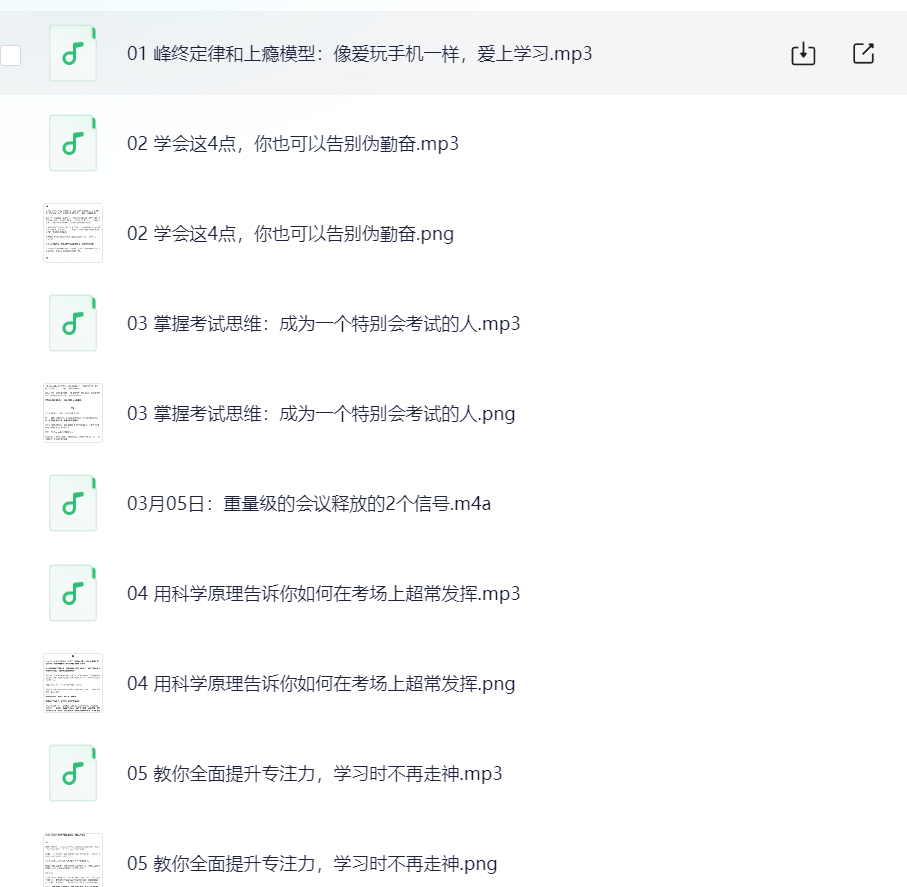Select file name 04 用科学原理告诉你如何在考场上超常发挥.png
907x887 pixels.
pyautogui.click(x=321, y=684)
